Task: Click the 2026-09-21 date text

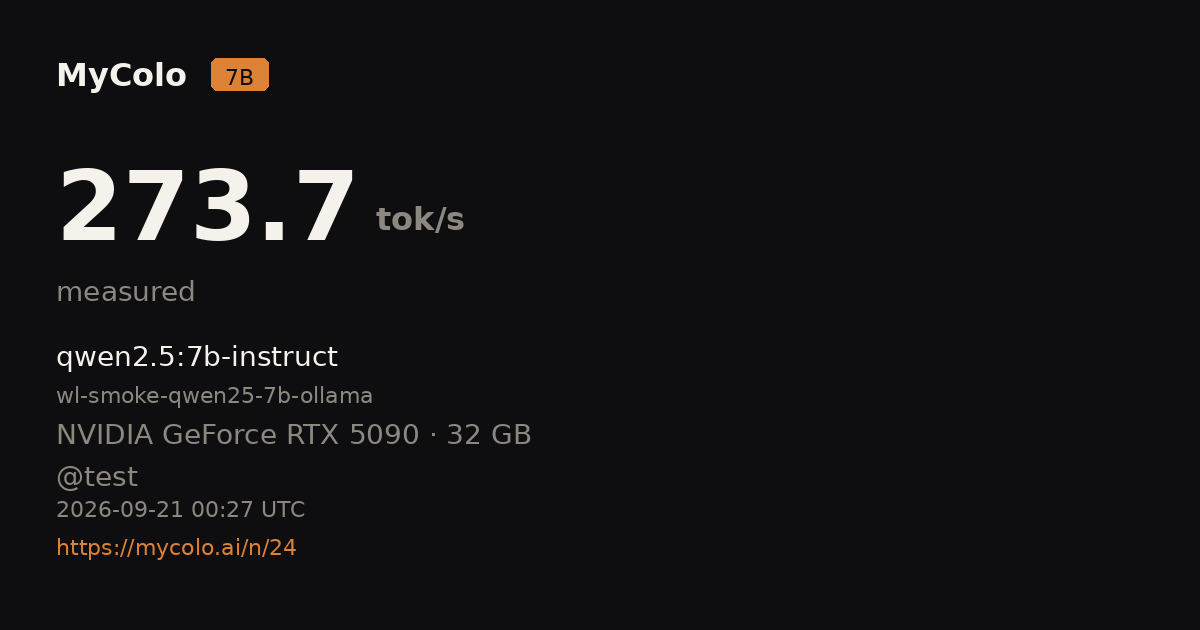Action: (x=120, y=510)
